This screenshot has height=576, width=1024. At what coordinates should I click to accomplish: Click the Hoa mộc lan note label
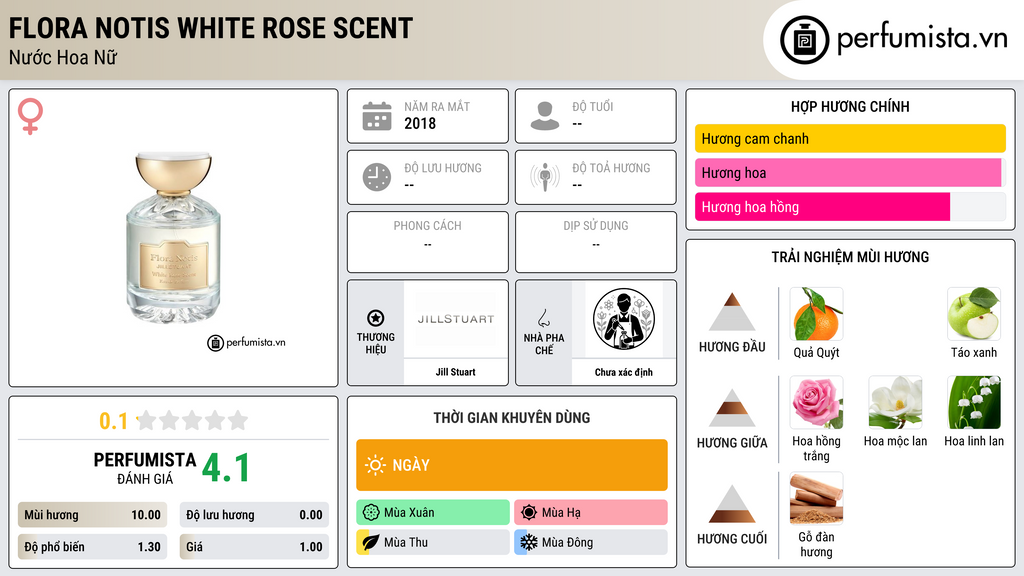point(895,441)
